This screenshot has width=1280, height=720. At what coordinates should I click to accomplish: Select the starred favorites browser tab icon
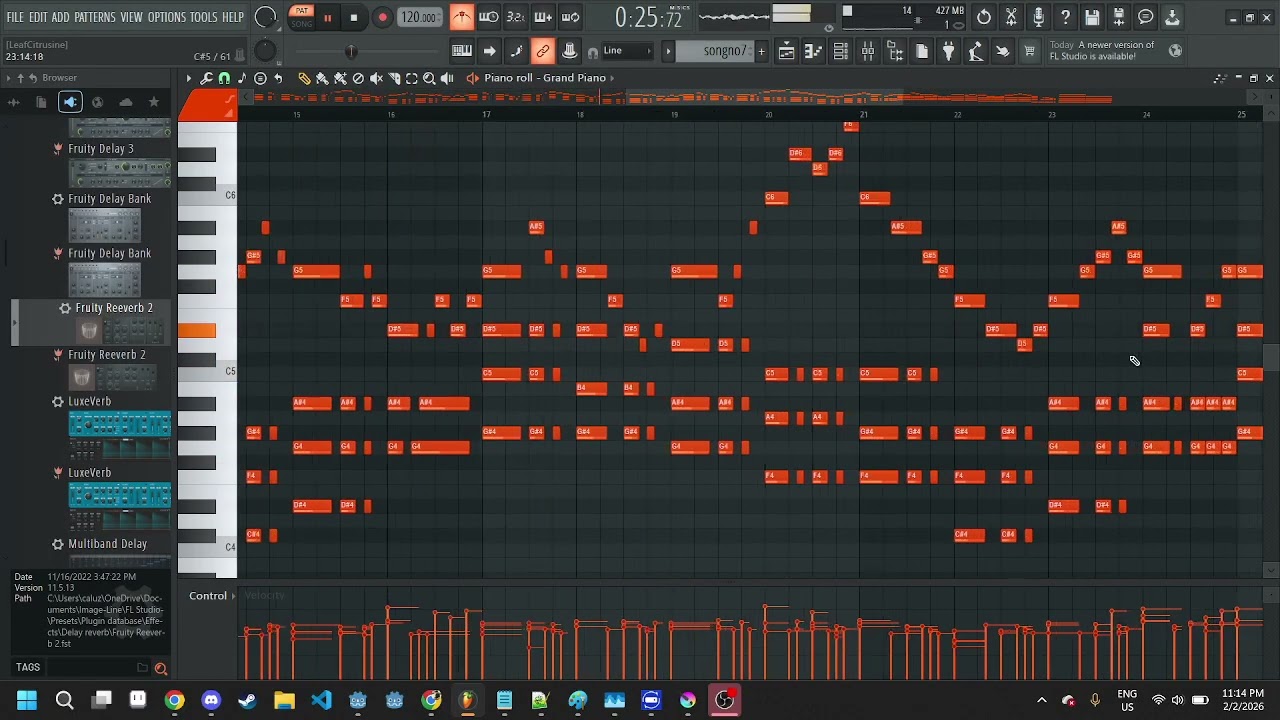[153, 102]
